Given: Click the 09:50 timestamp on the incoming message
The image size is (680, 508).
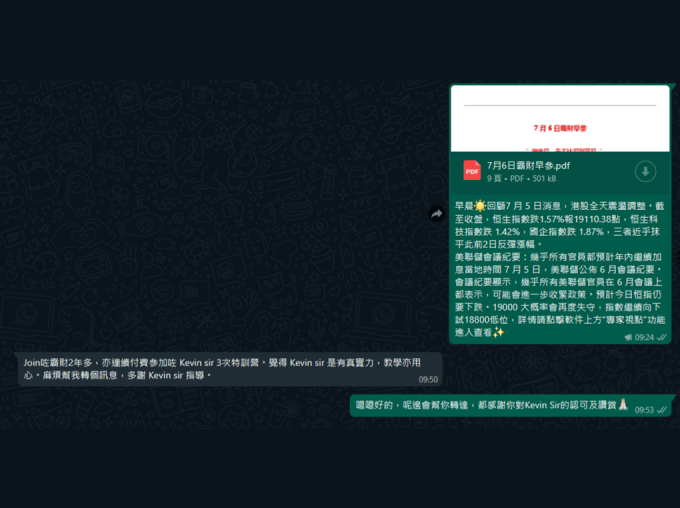Looking at the screenshot, I should 427,380.
